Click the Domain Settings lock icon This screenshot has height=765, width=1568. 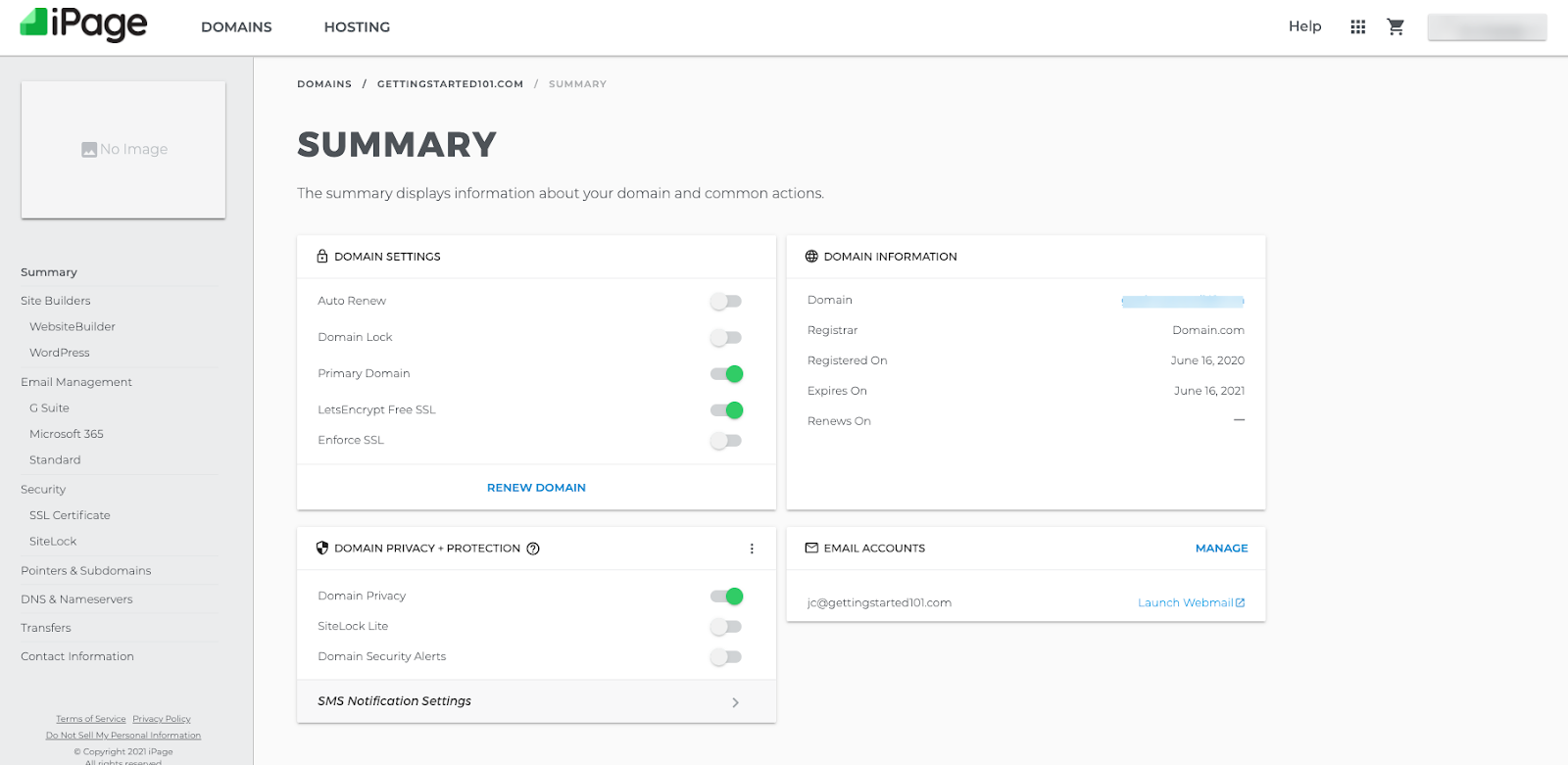click(322, 257)
